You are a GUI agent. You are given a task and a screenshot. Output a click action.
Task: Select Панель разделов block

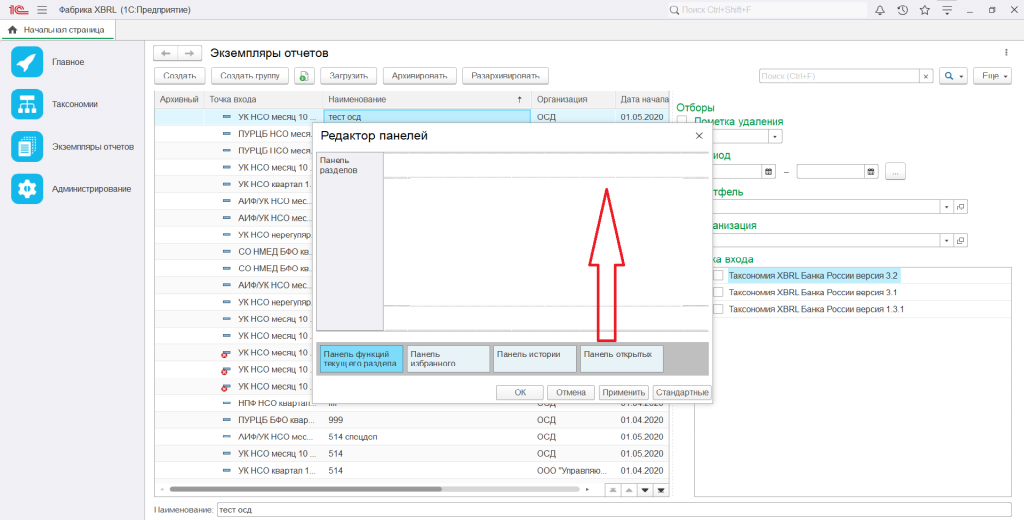click(x=350, y=241)
